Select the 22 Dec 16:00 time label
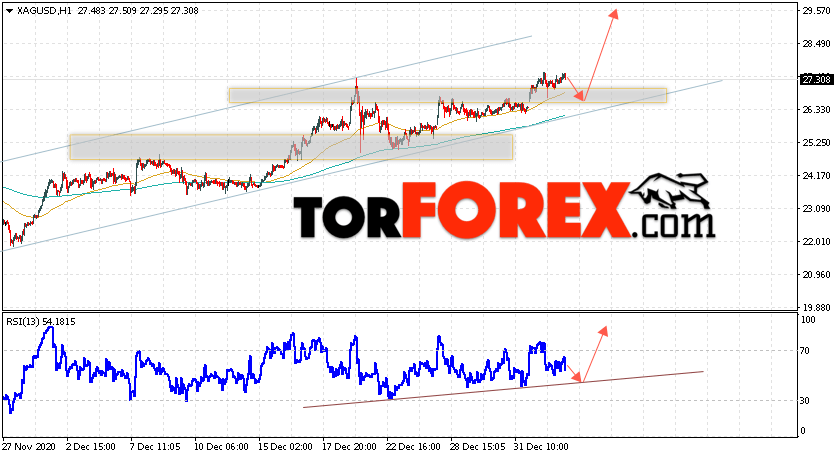This screenshot has height=458, width=838. click(x=413, y=447)
